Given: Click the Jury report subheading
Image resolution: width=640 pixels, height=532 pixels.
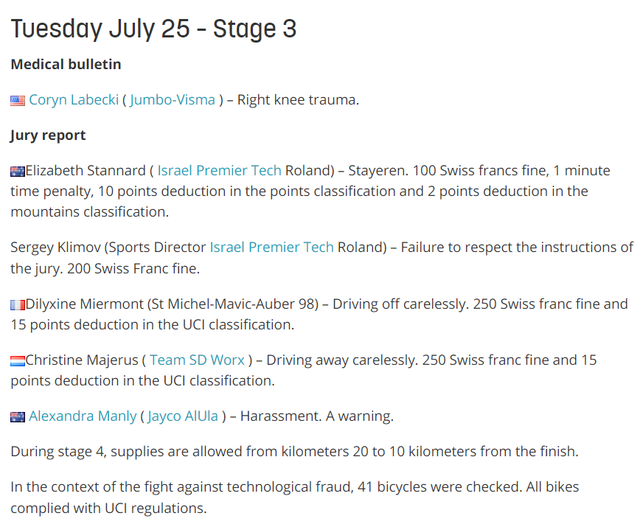Looking at the screenshot, I should [48, 135].
